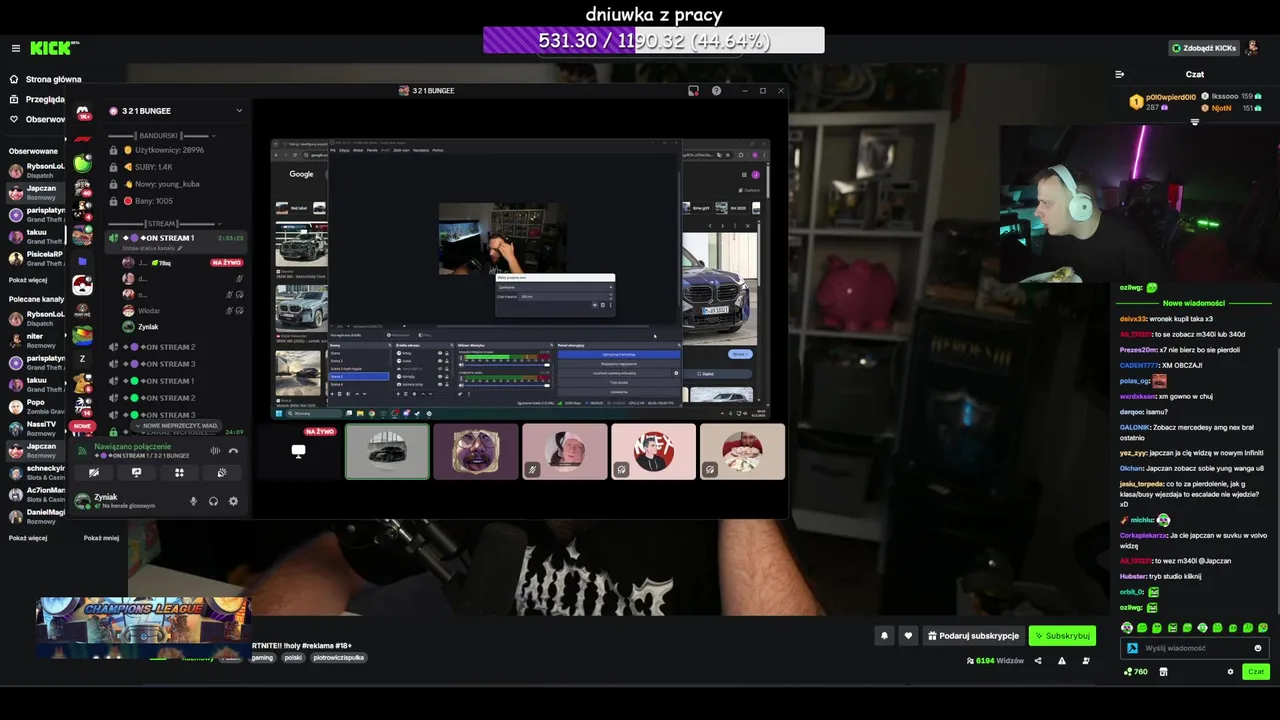Open Popo channel in sidebar
The height and width of the screenshot is (720, 1280).
coord(38,407)
